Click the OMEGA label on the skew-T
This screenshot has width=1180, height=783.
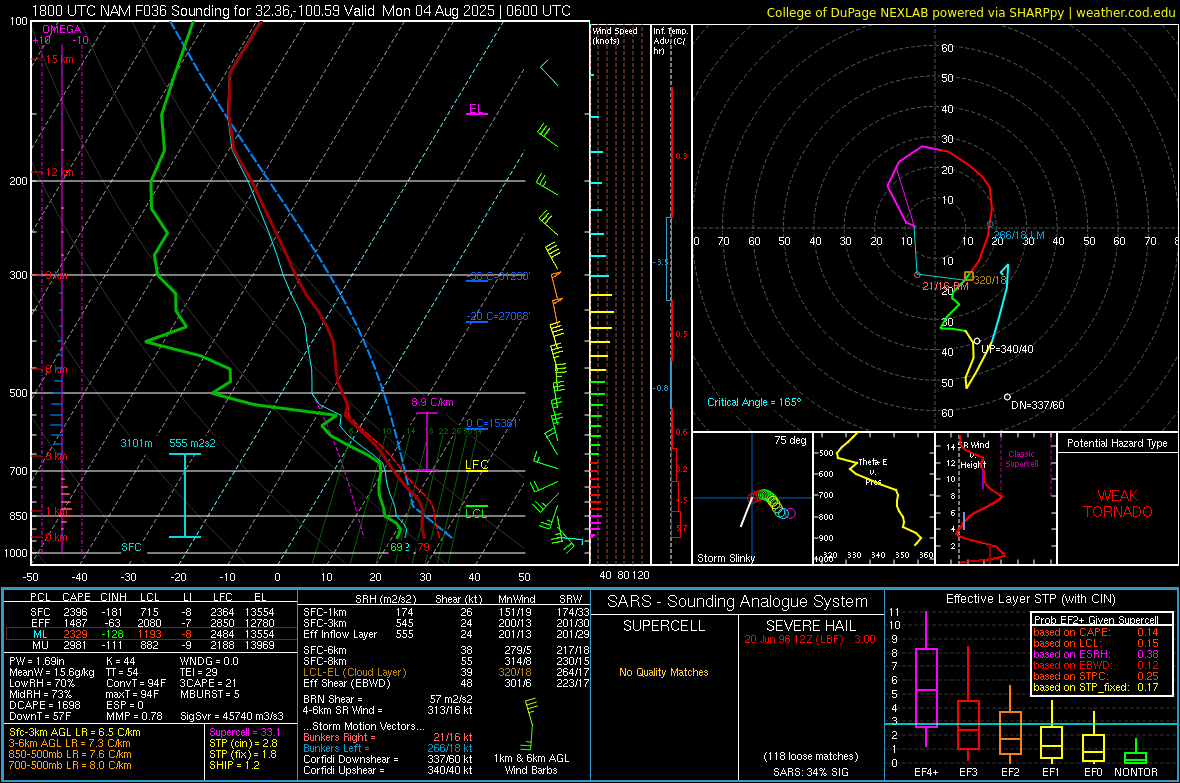(x=62, y=29)
